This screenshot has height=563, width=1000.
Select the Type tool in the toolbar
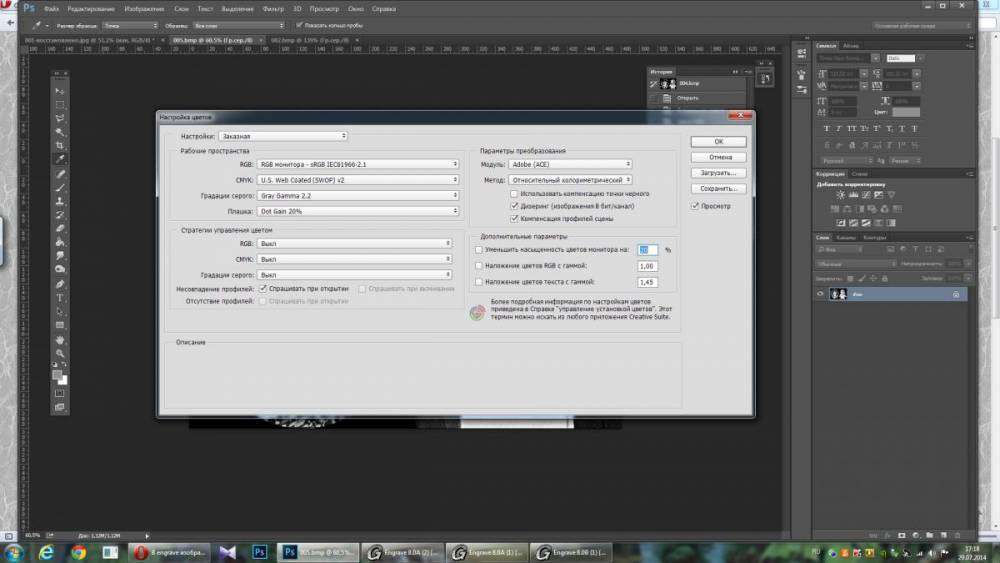(60, 298)
